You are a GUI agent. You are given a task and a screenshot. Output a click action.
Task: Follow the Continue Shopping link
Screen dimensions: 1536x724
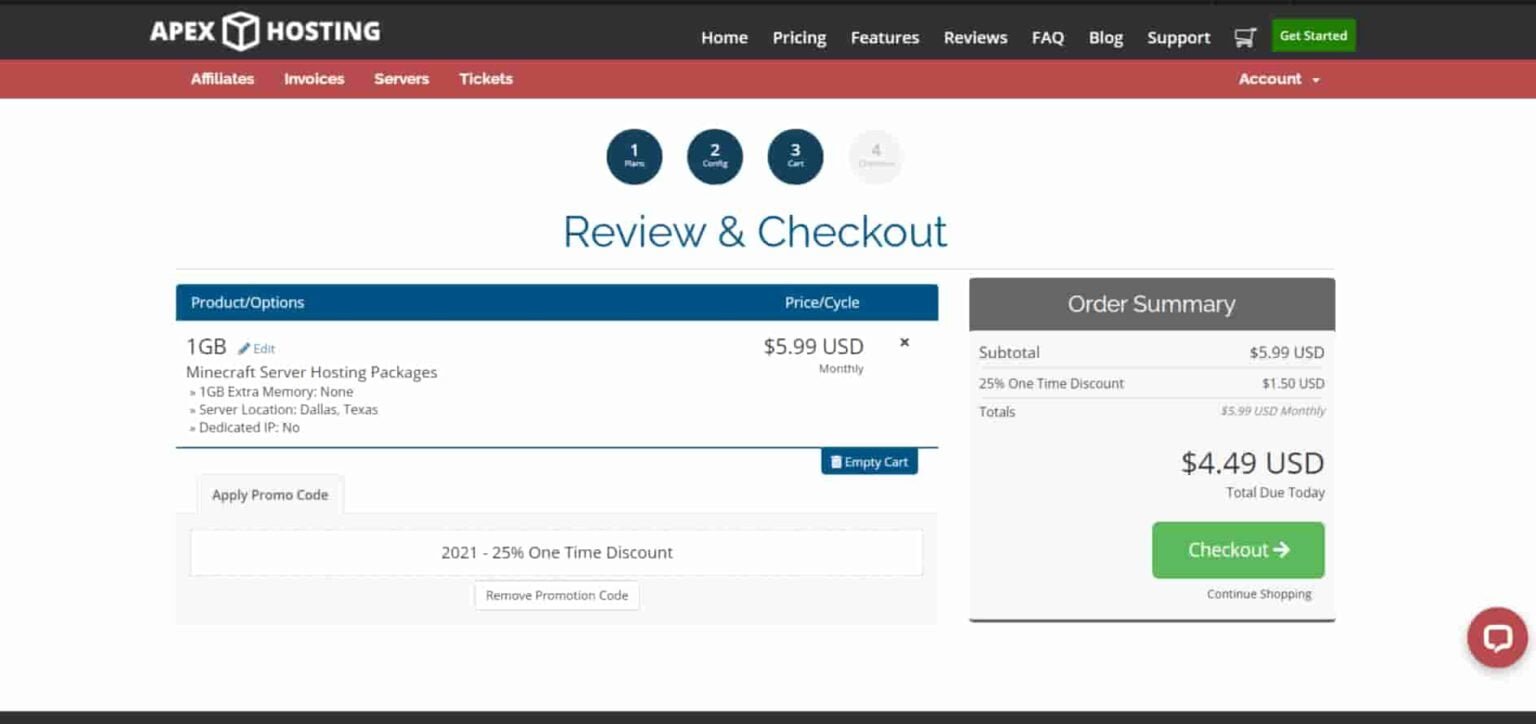pyautogui.click(x=1259, y=594)
